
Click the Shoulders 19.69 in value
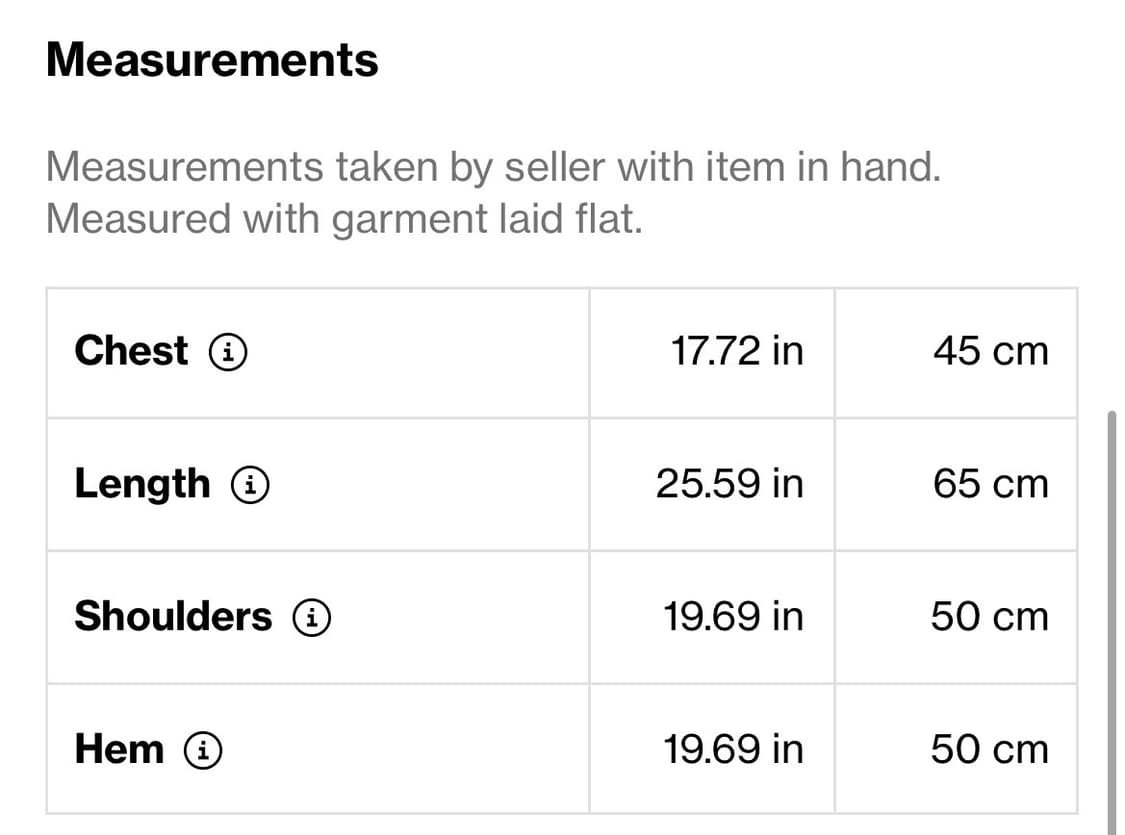(733, 617)
